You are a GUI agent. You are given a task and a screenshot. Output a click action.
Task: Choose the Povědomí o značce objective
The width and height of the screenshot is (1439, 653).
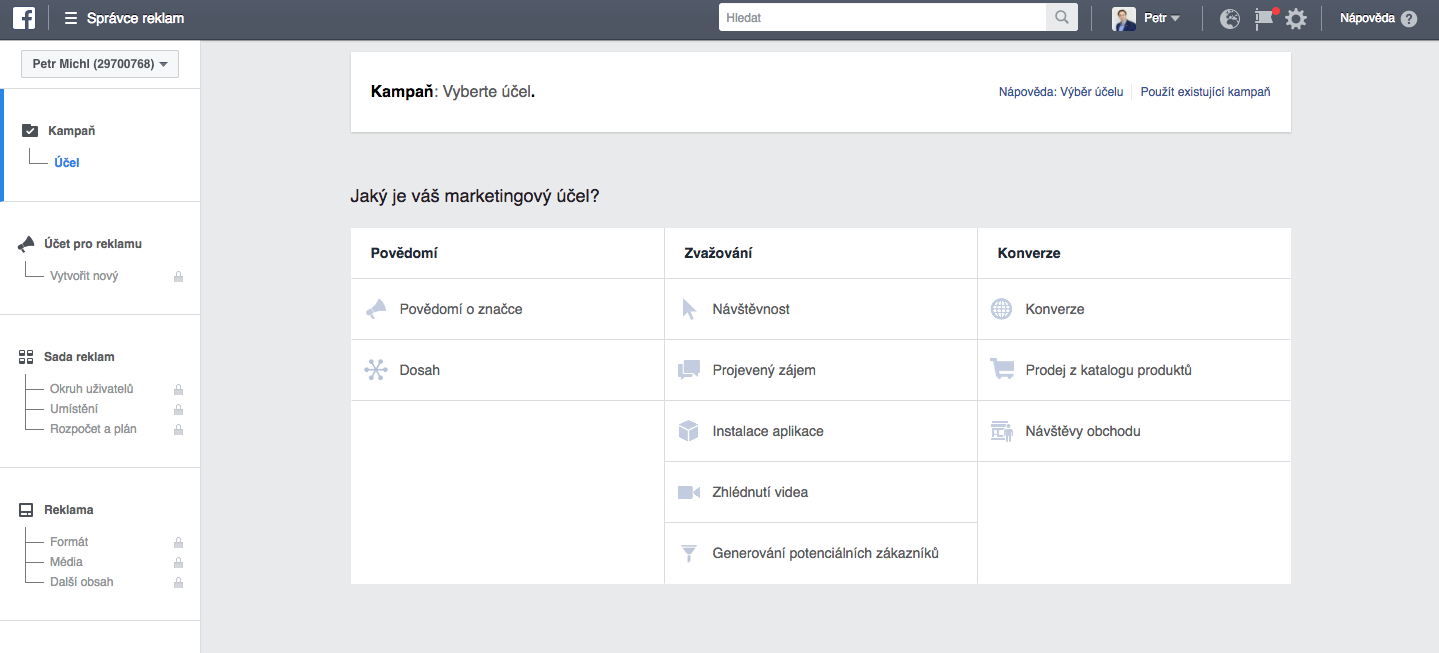tap(507, 309)
